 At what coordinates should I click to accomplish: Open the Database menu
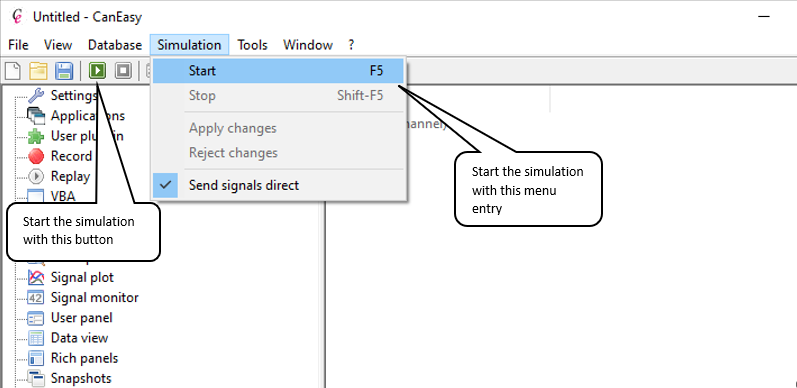coord(115,45)
